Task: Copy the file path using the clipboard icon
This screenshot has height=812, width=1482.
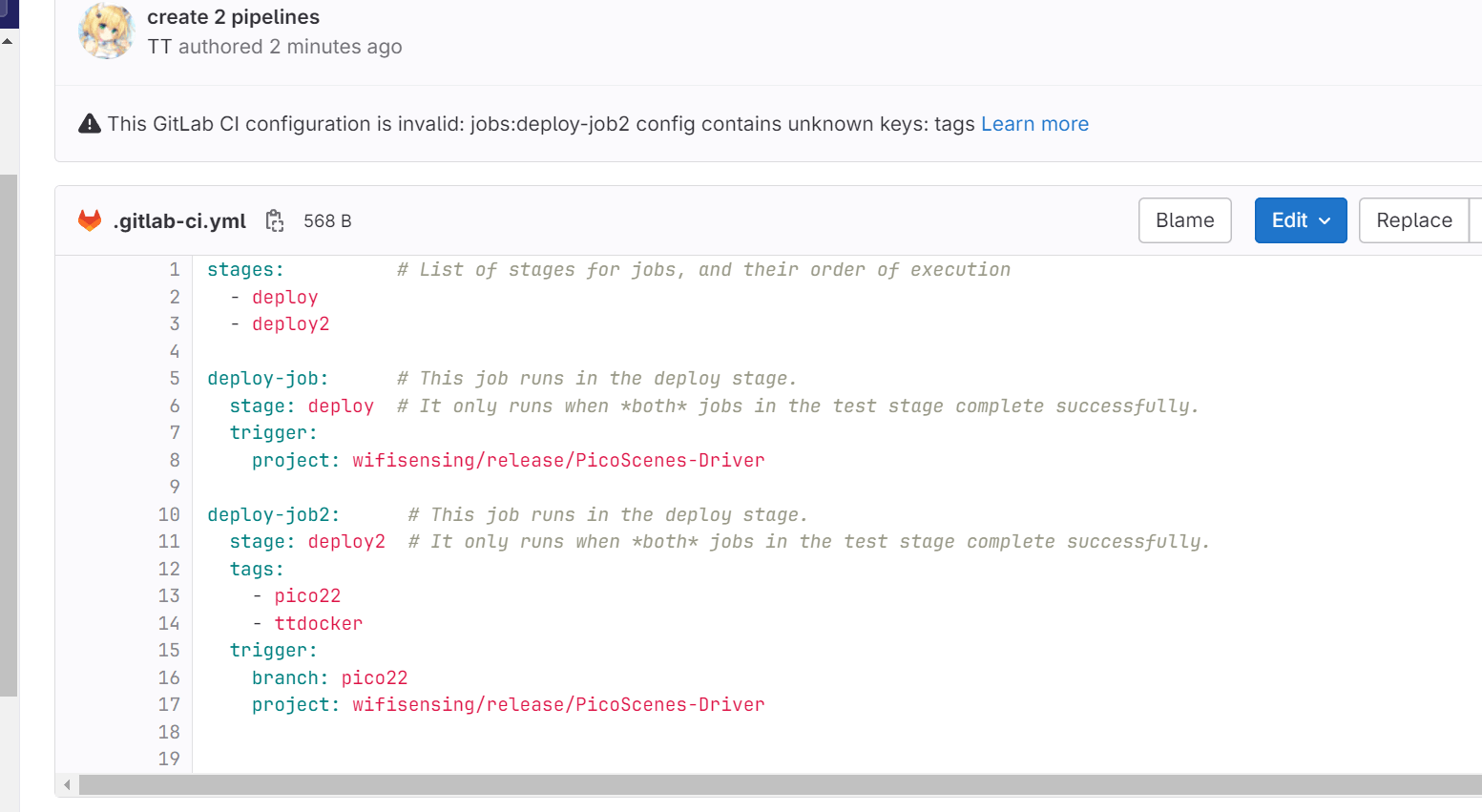Action: [x=275, y=219]
